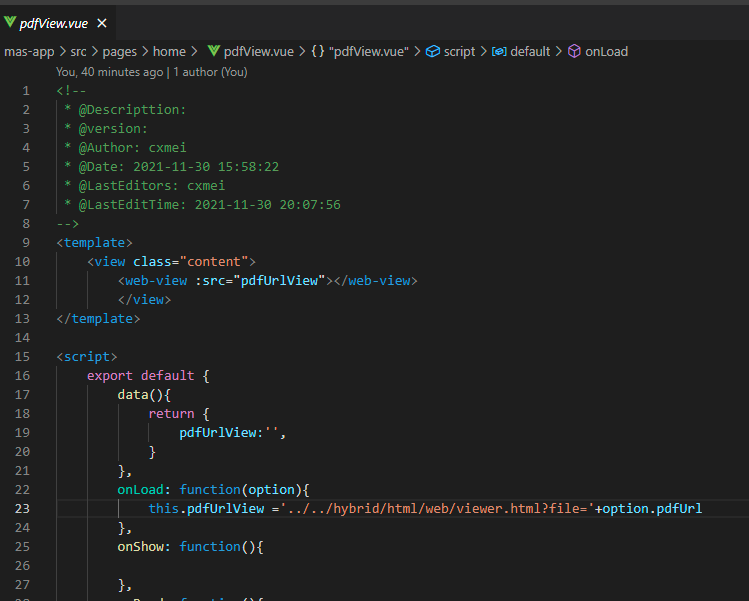The height and width of the screenshot is (601, 749).
Task: Click the Vue file icon in breadcrumb
Action: 214,51
